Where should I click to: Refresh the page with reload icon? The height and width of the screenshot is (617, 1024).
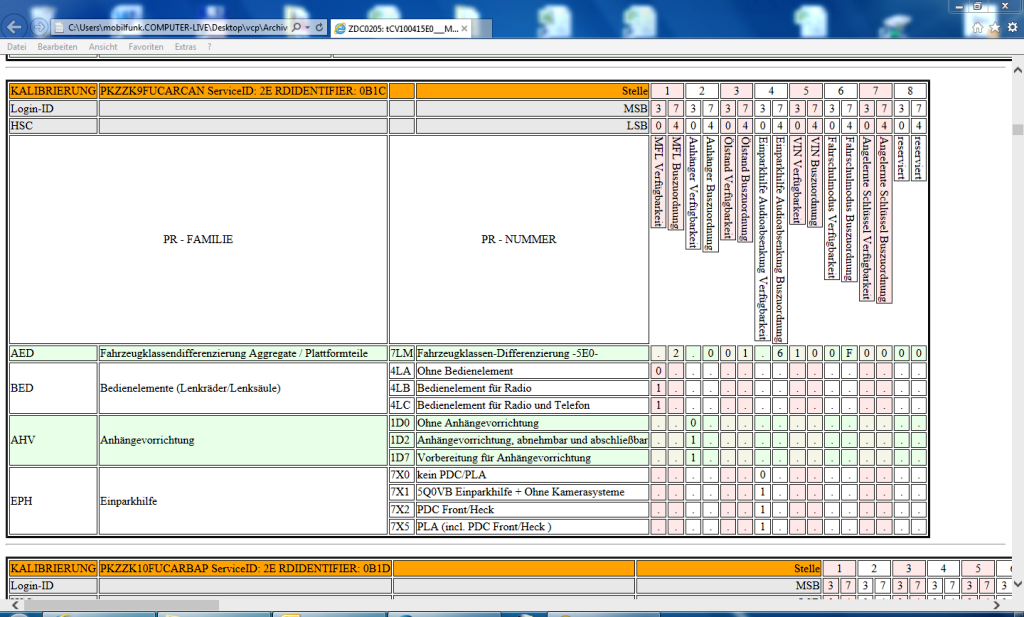(x=320, y=28)
